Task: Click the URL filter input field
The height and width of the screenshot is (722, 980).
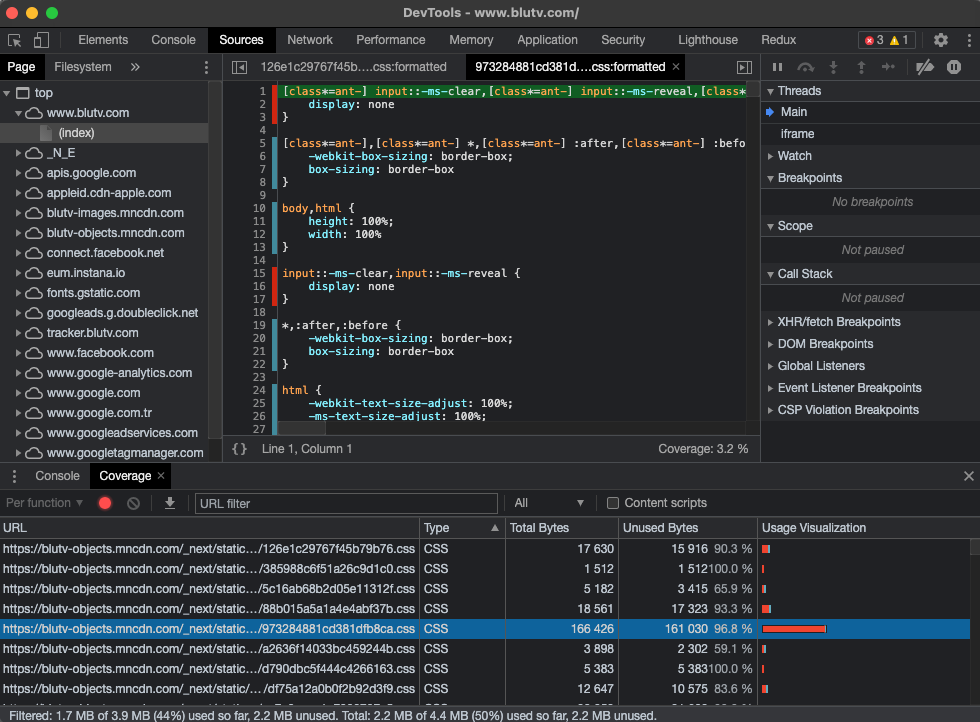Action: (x=345, y=503)
